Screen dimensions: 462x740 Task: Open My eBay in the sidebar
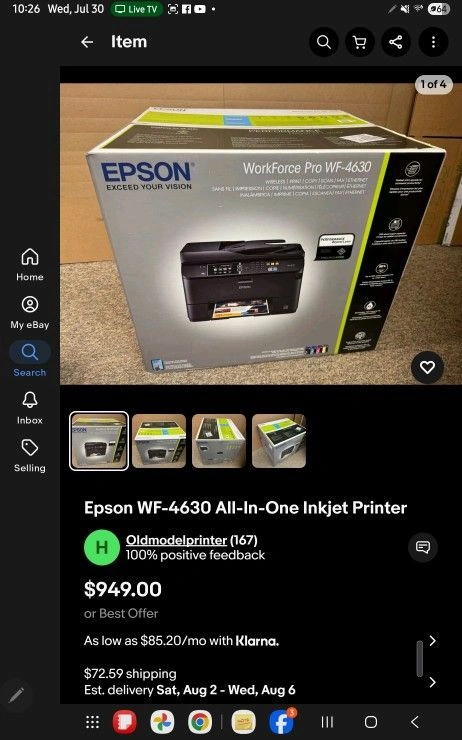30,312
